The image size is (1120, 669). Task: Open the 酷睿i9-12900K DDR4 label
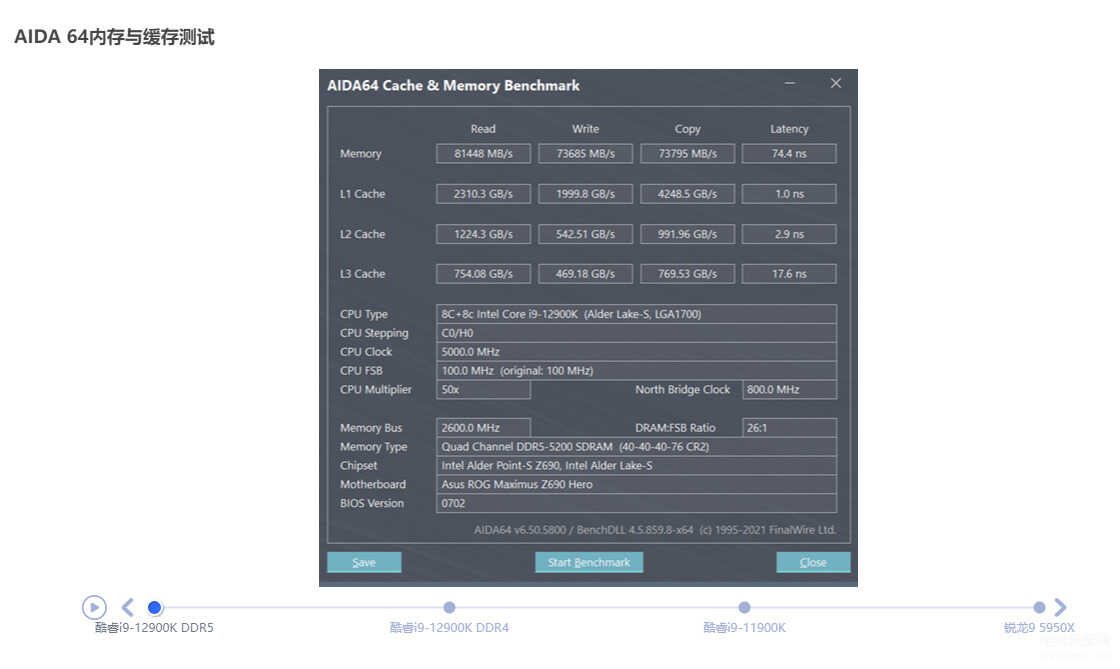click(x=449, y=628)
